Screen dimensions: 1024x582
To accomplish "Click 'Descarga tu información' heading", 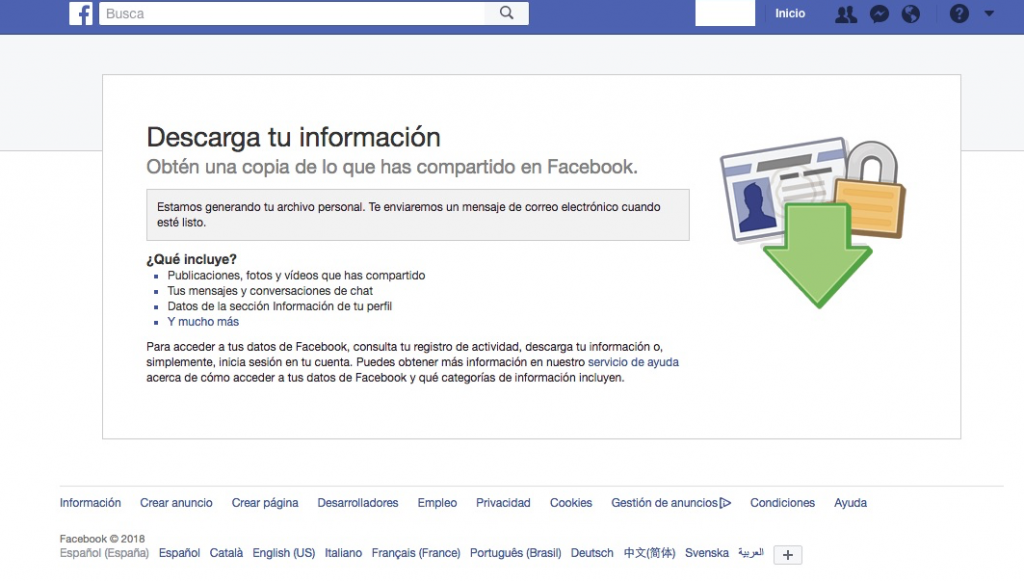I will (x=293, y=137).
